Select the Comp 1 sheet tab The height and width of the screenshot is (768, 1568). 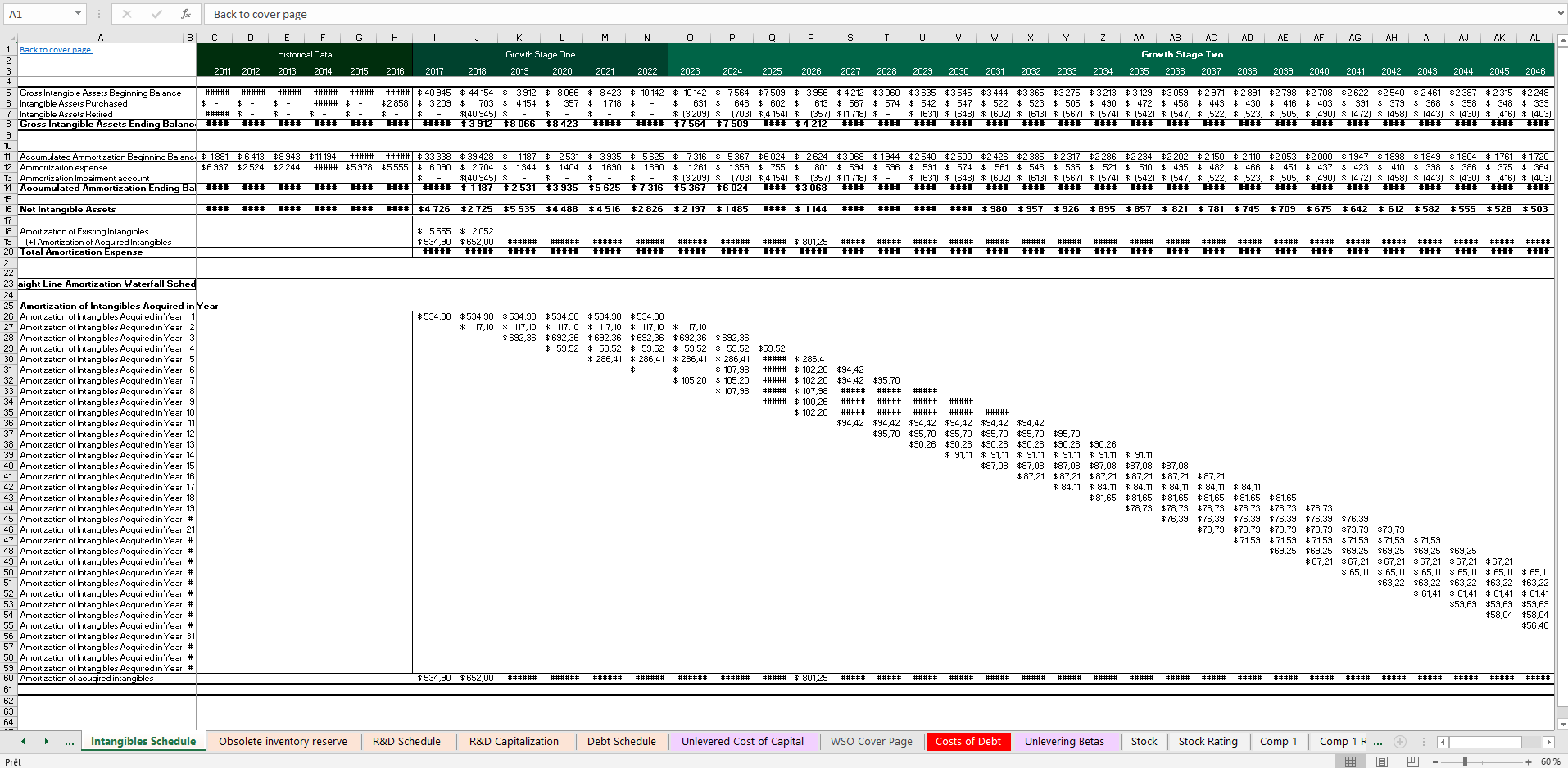(x=1278, y=741)
